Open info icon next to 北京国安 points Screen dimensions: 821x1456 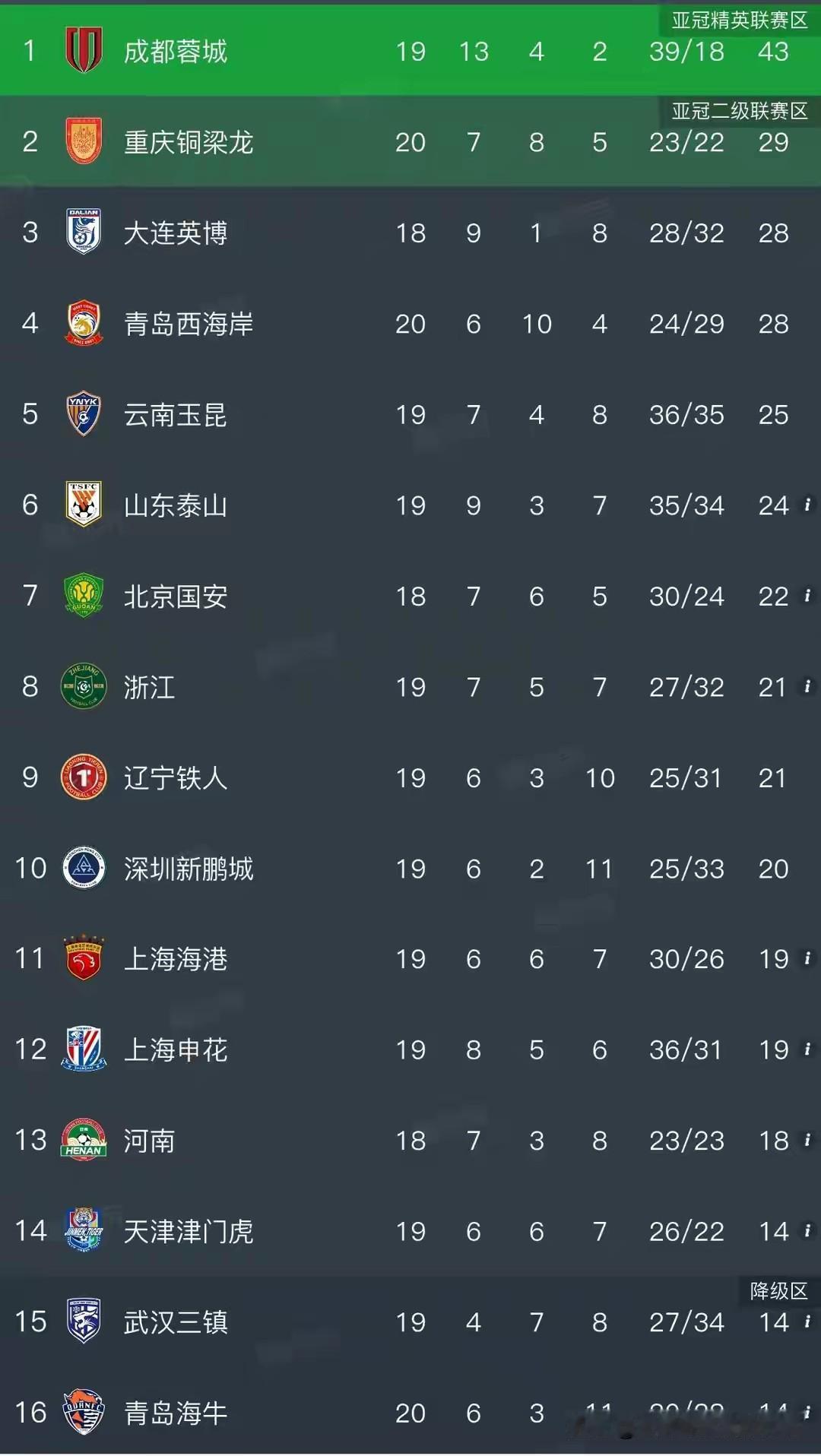pos(807,595)
